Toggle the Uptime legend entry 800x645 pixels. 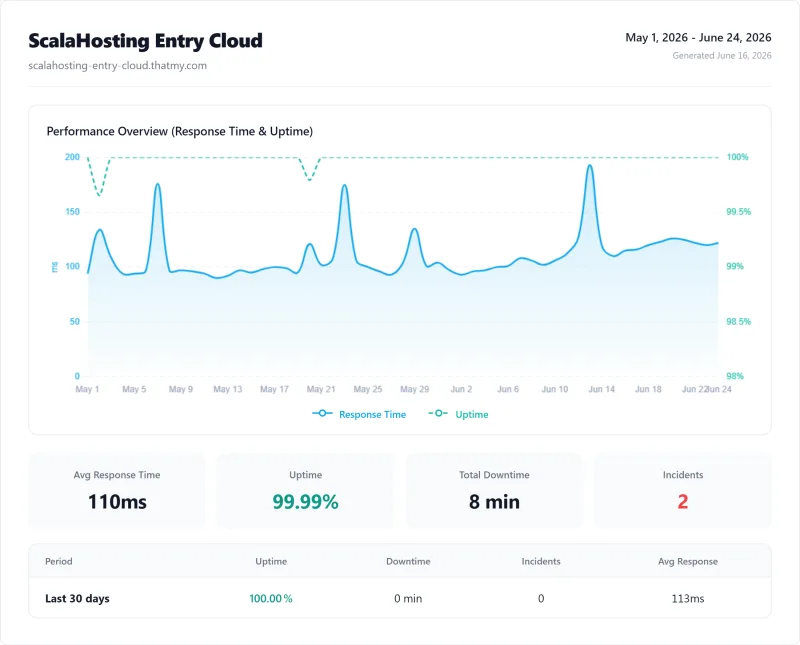pos(458,414)
